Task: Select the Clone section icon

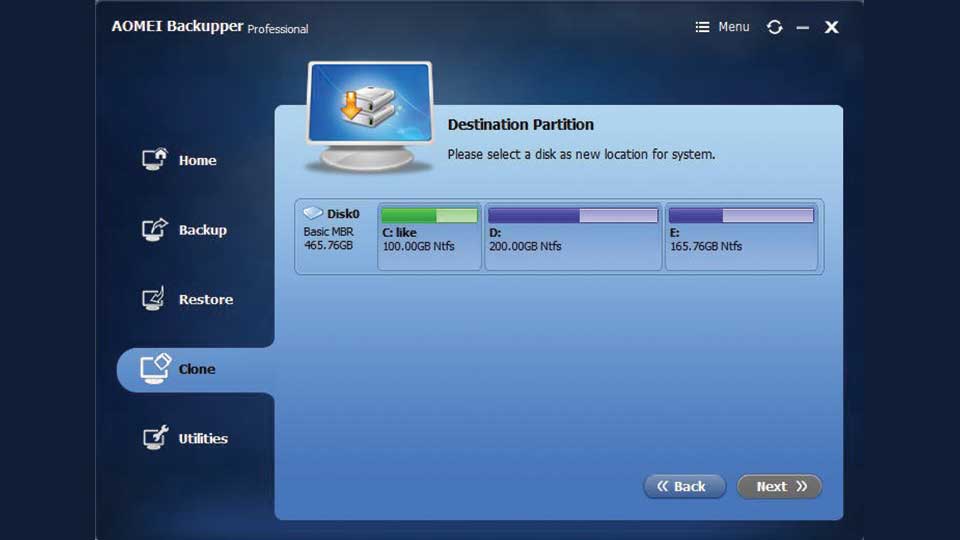Action: coord(155,369)
